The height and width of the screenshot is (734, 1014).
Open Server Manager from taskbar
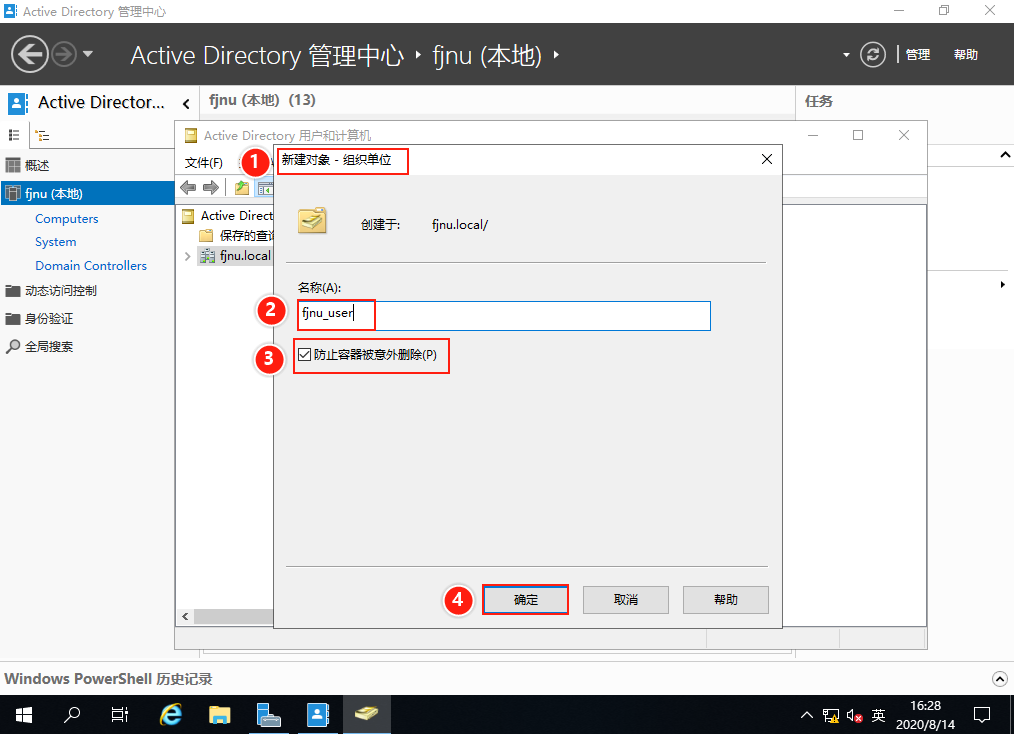pyautogui.click(x=269, y=715)
